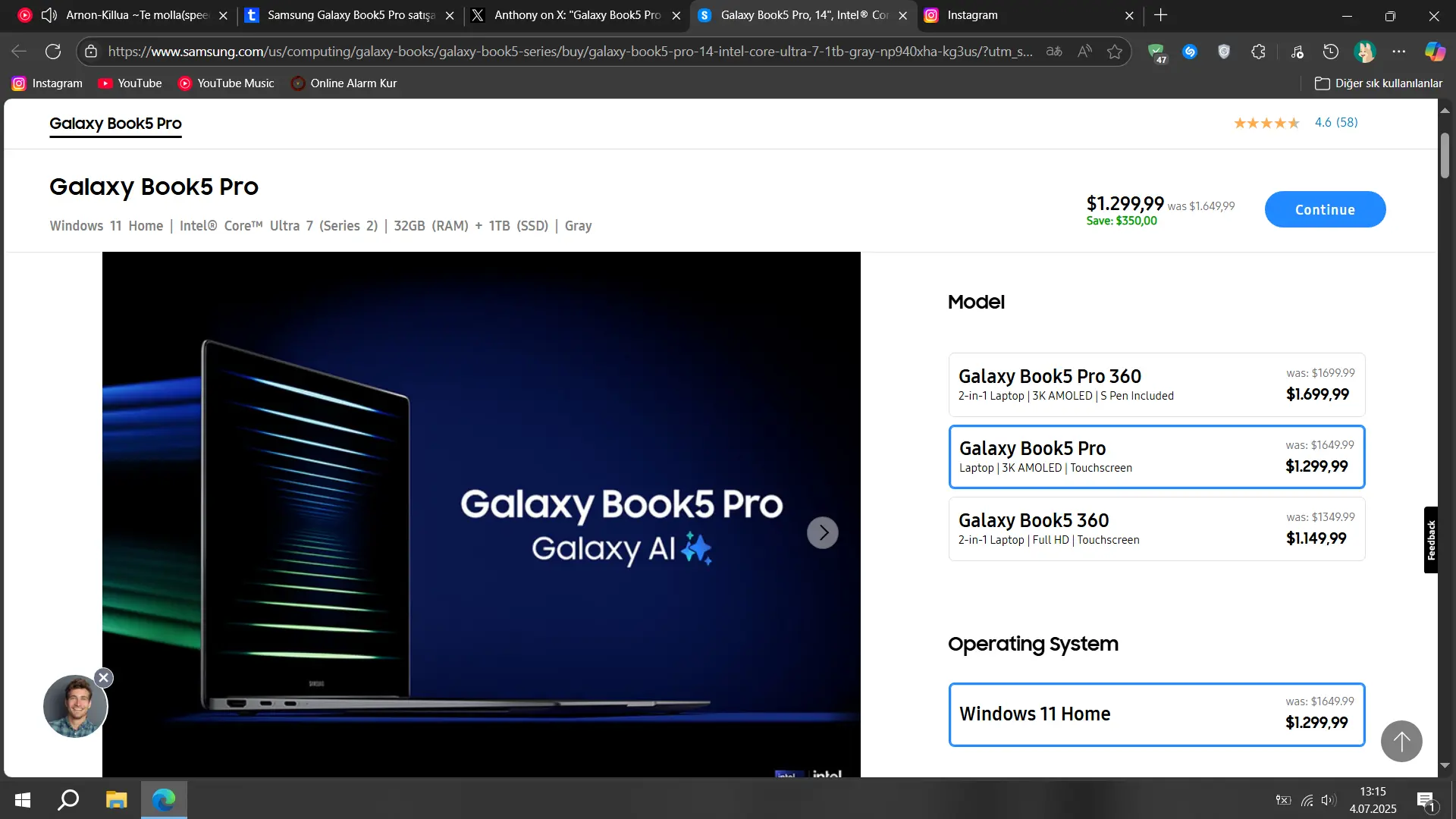
Task: Open the browser profile avatar
Action: point(1365,52)
